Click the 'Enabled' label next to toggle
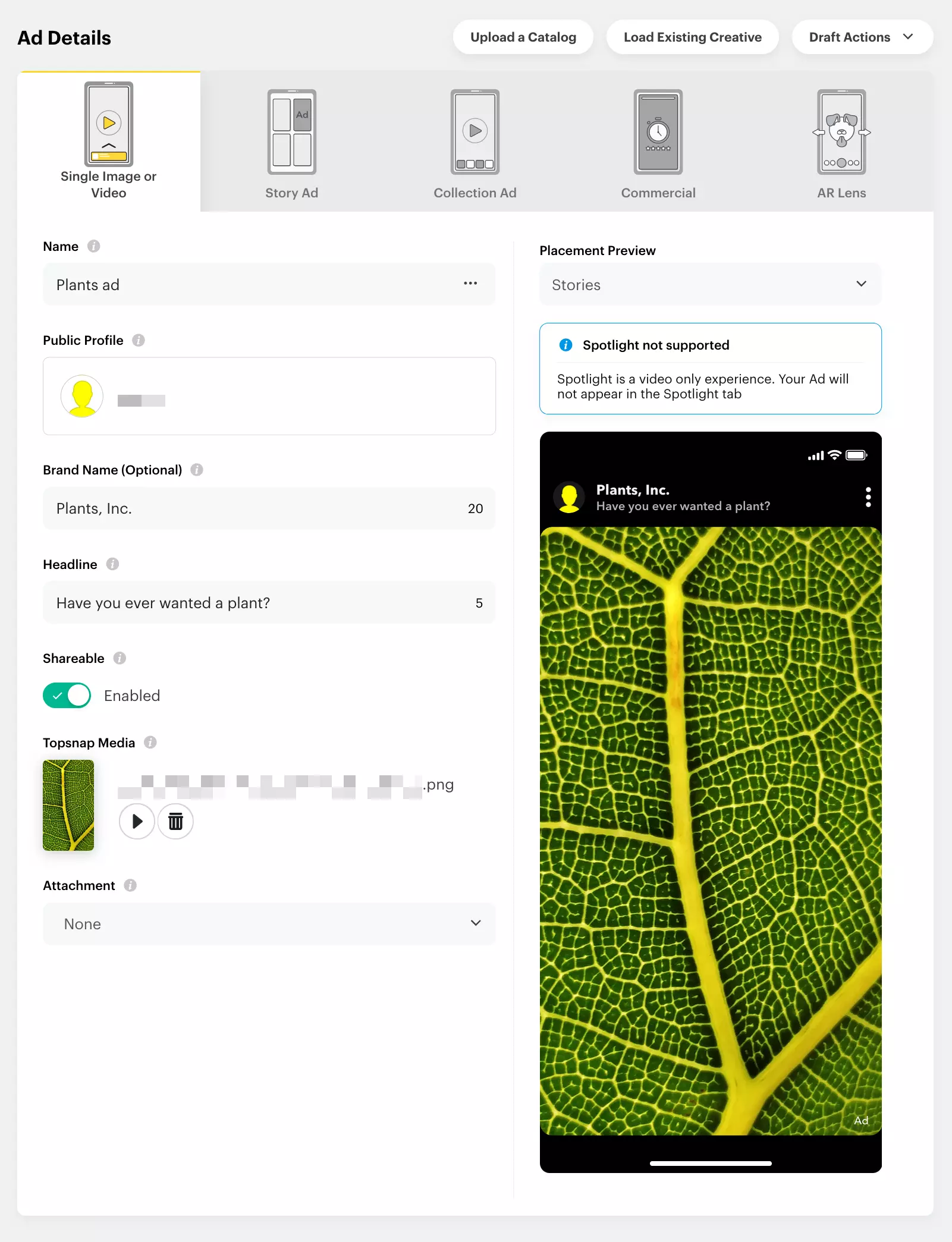The width and height of the screenshot is (952, 1242). pyautogui.click(x=132, y=696)
